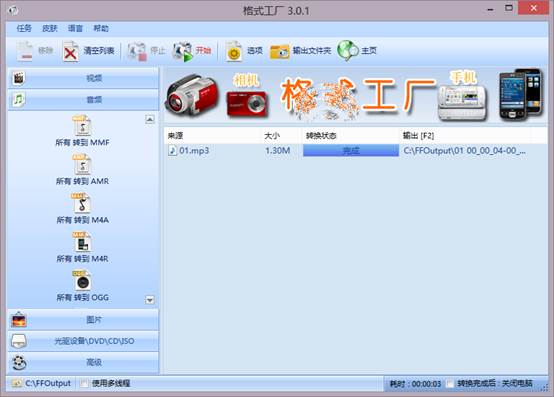The width and height of the screenshot is (554, 397).
Task: Select the All to OGG icon
Action: point(82,281)
